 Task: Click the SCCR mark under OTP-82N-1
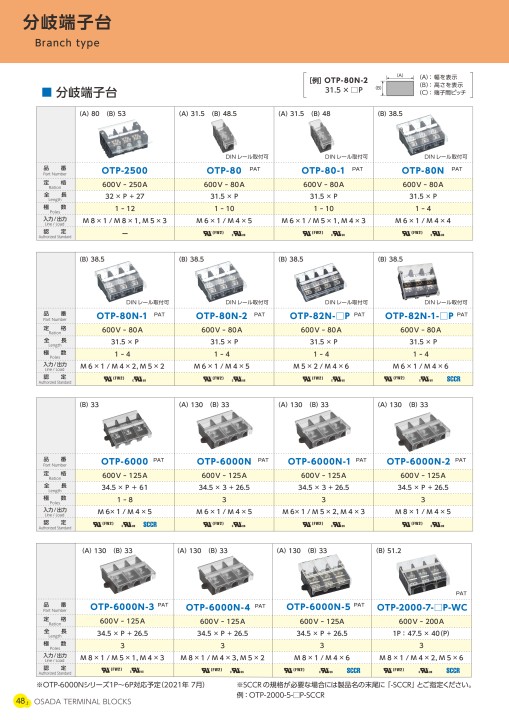point(453,379)
